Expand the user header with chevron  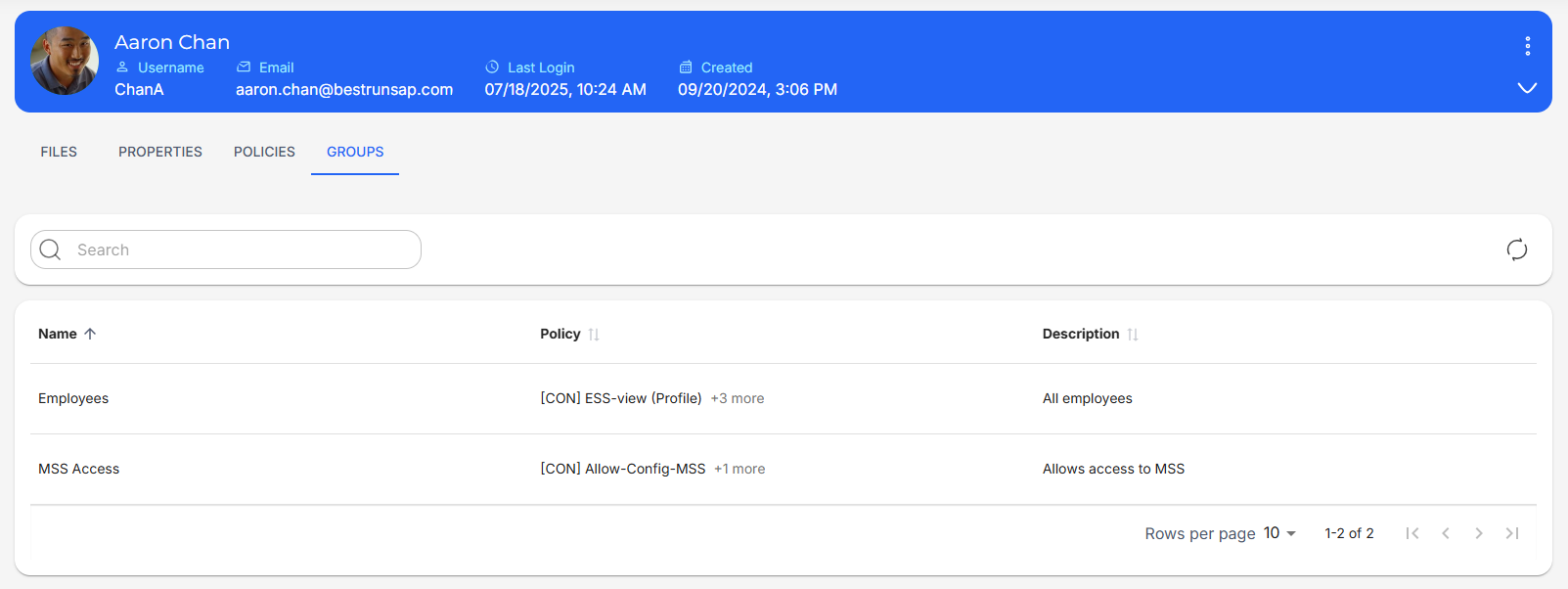1526,88
